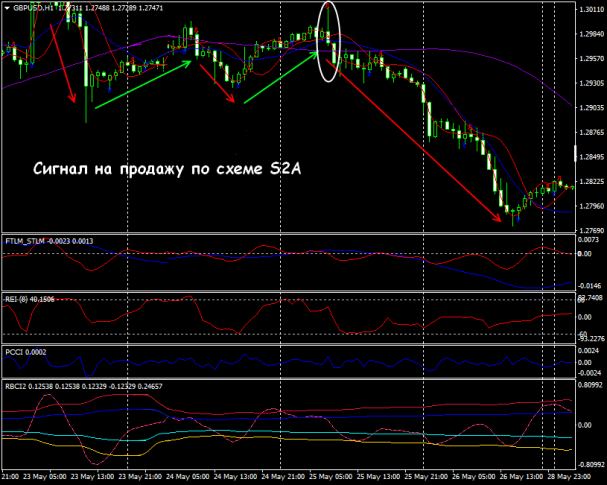Screen dimensions: 607x485
Task: Select the FTLM_STLM indicator label
Action: pos(25,241)
